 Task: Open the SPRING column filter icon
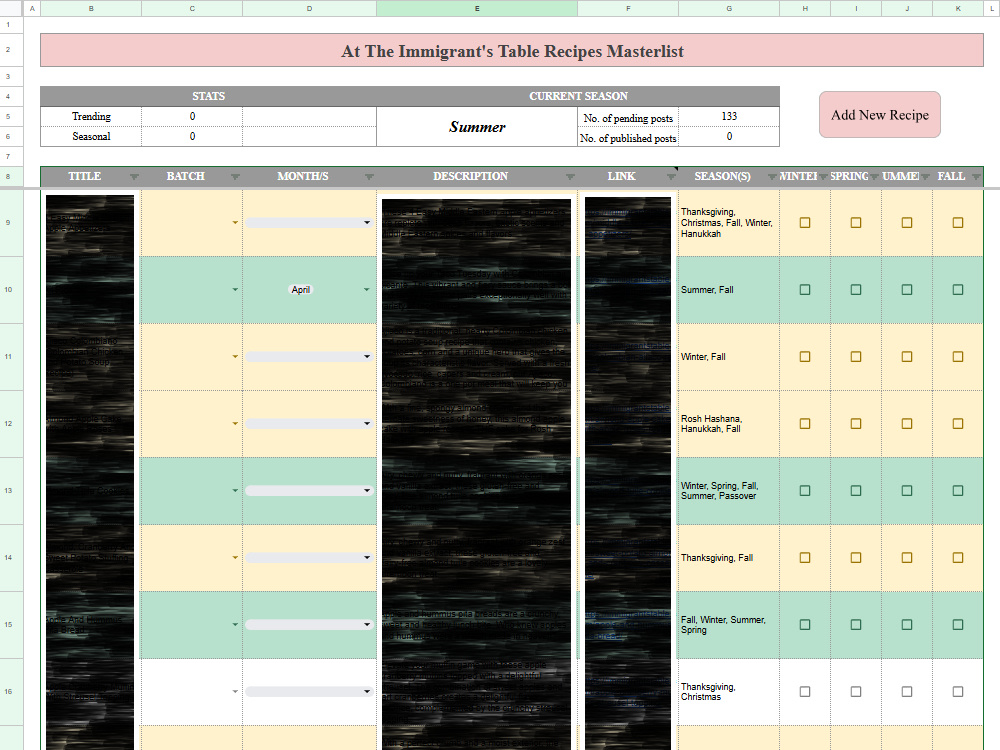point(874,177)
